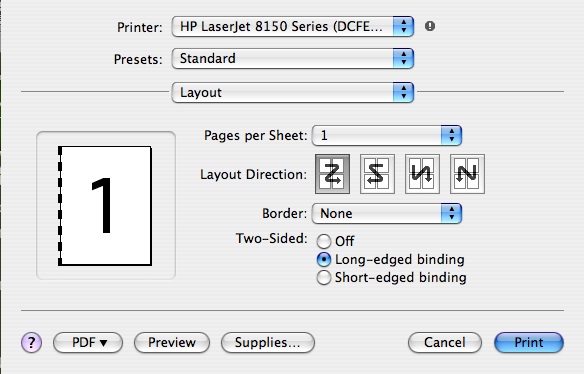Select the reversed-Z right-to-left layout direction

coord(377,174)
